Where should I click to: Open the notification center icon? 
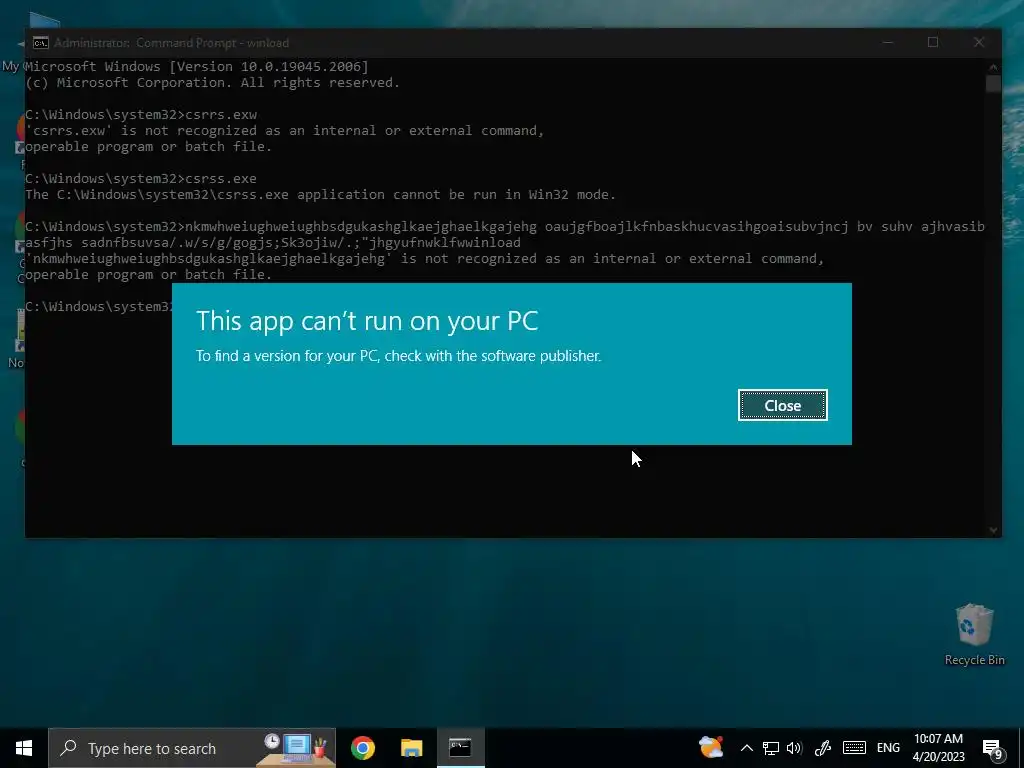tap(993, 749)
